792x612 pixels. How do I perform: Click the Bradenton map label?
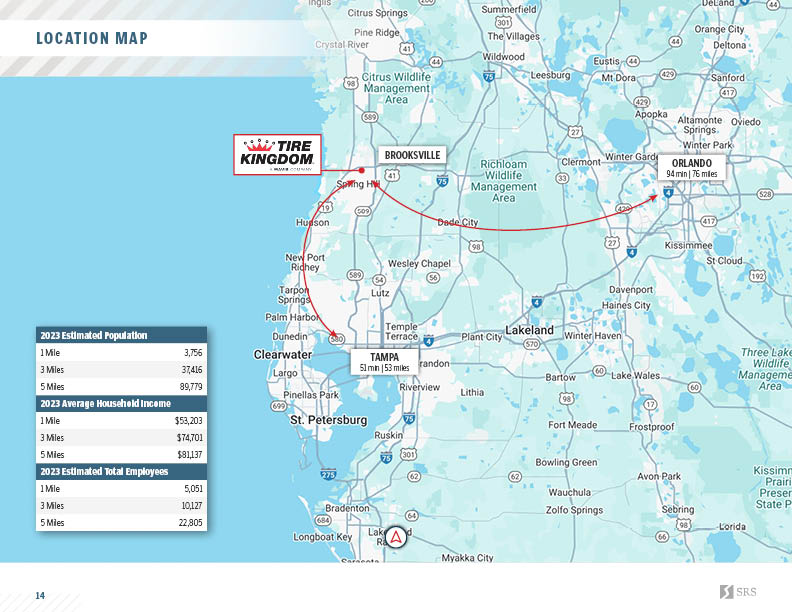tap(347, 508)
